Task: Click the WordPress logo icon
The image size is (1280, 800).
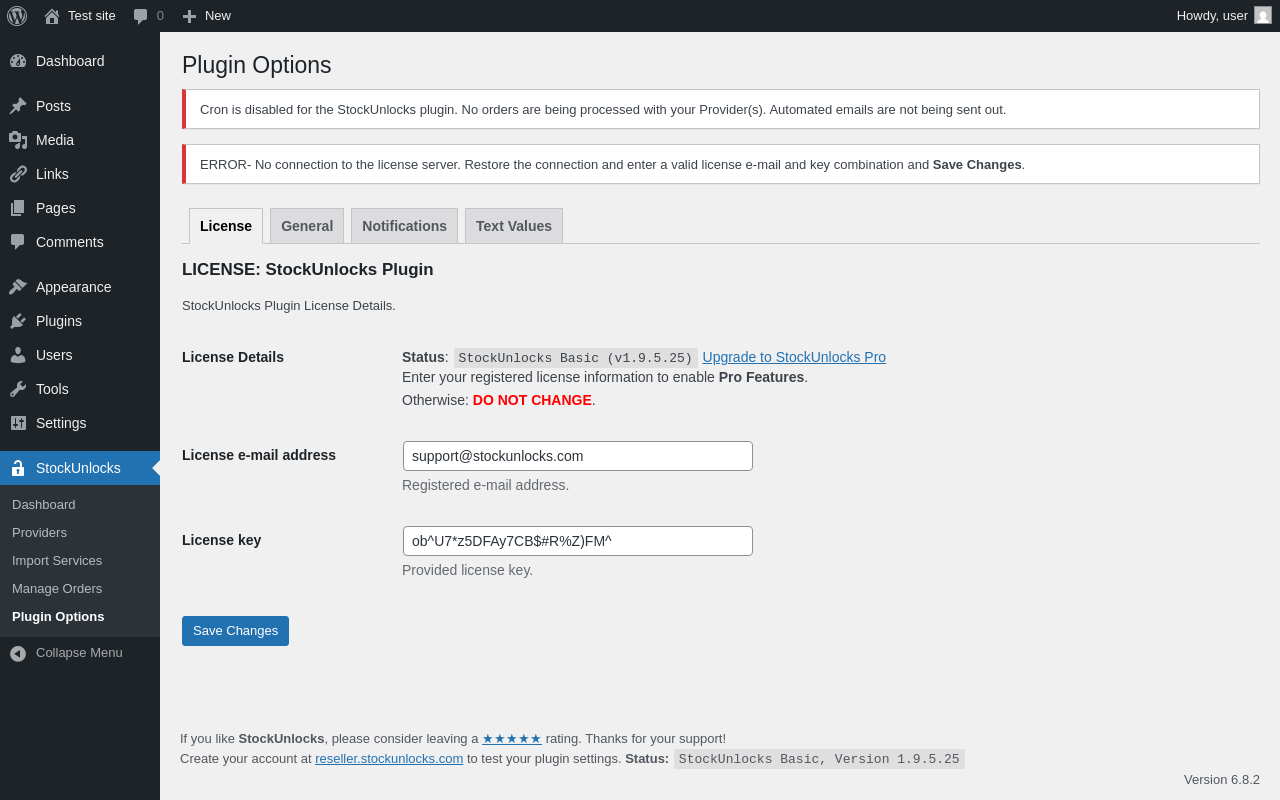Action: pos(17,16)
